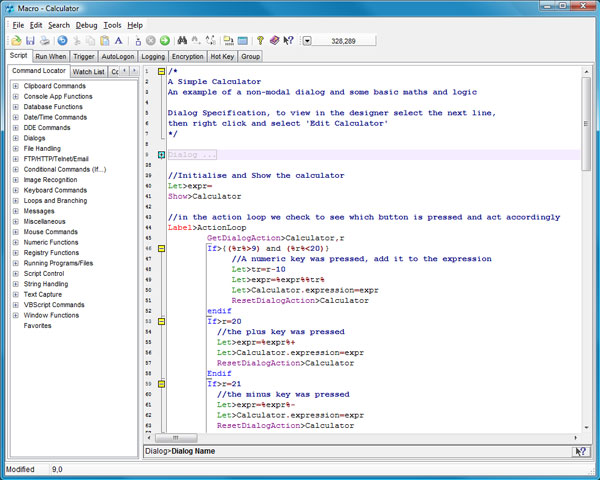
Task: Open the Tools menu
Action: (x=112, y=25)
